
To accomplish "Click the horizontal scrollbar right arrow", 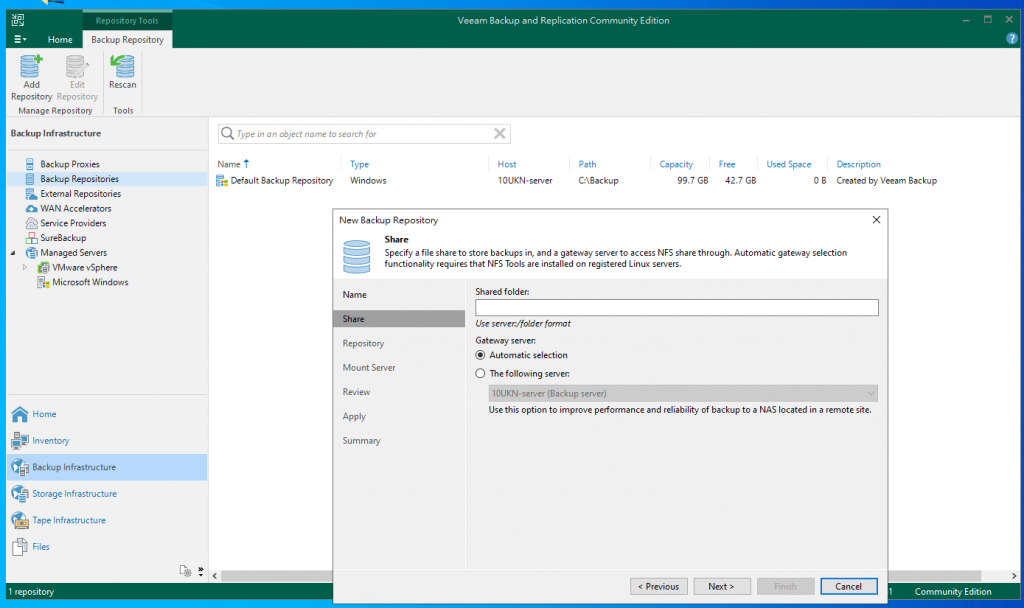I will pyautogui.click(x=1014, y=576).
